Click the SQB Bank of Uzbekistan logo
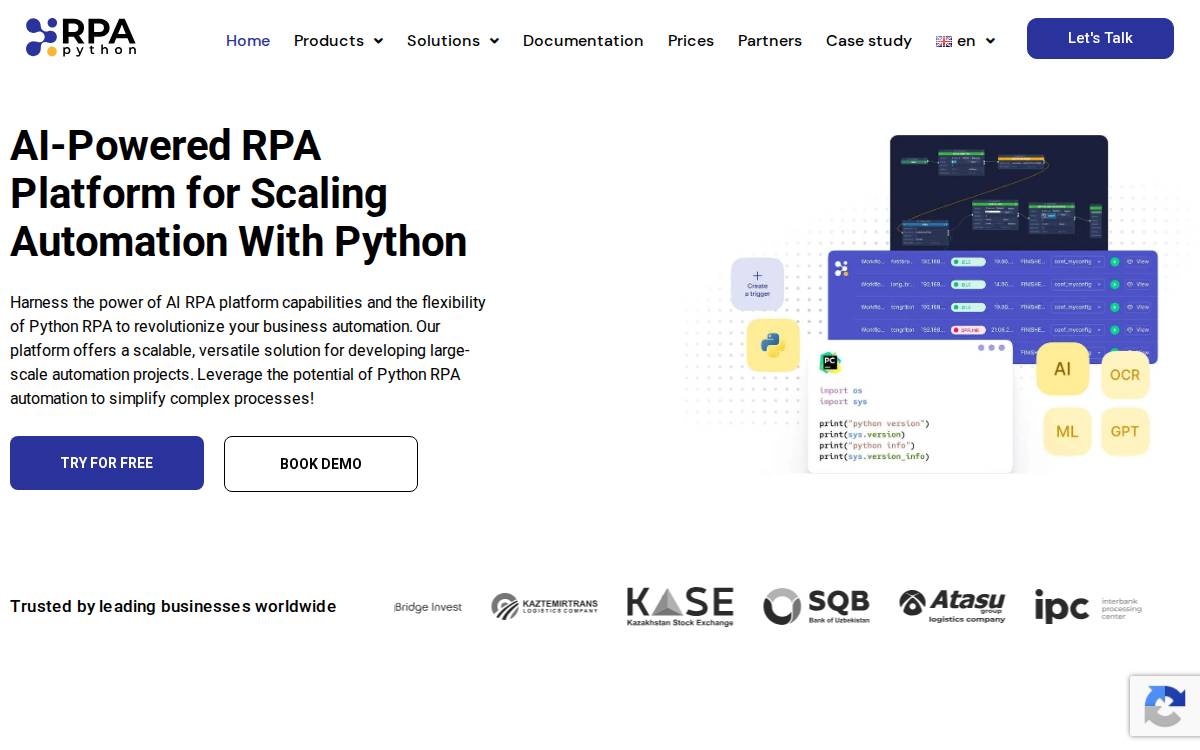The width and height of the screenshot is (1200, 750). tap(816, 606)
